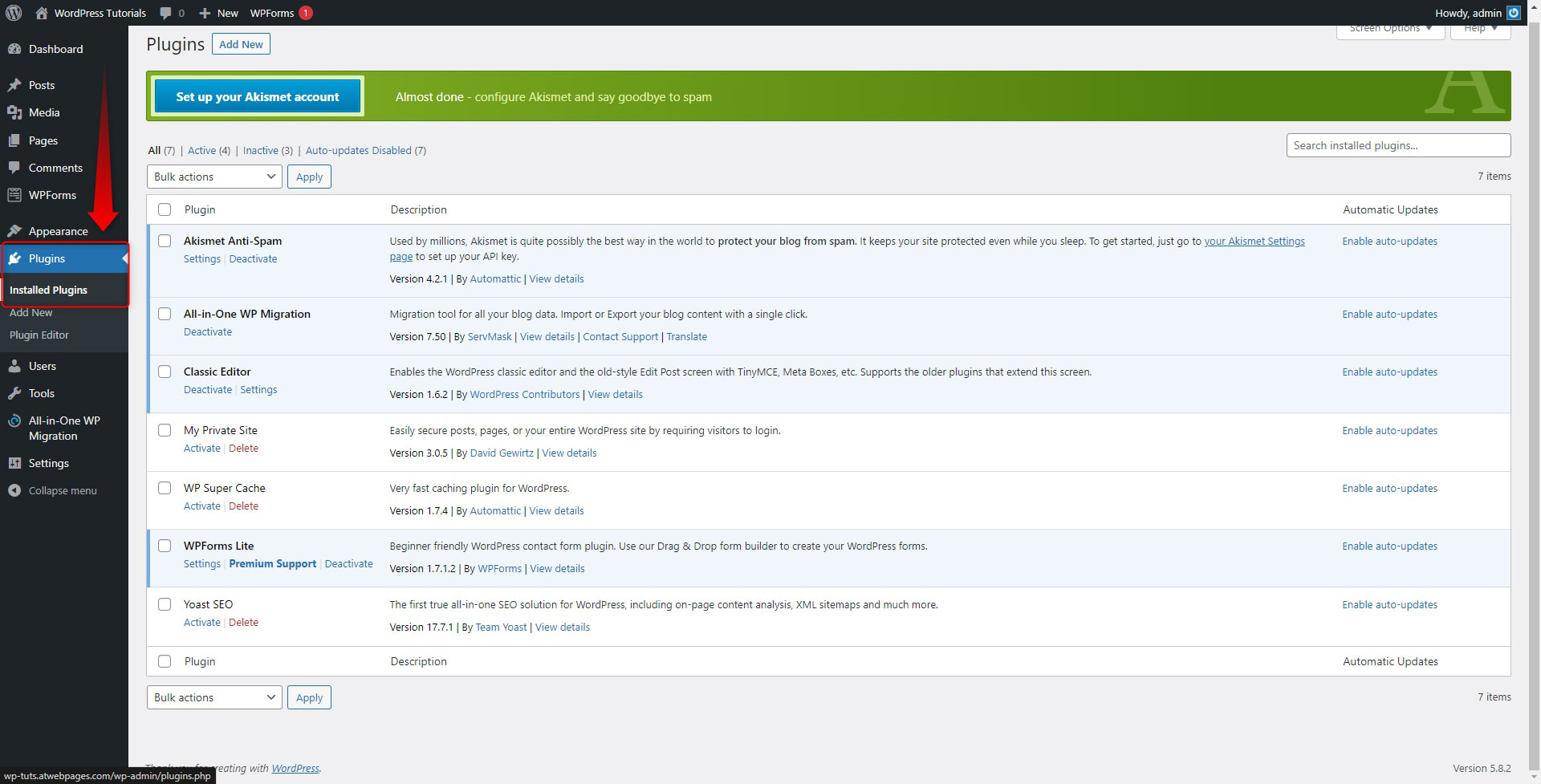This screenshot has height=784, width=1541.
Task: Click the Posts pushpin icon
Action: click(14, 85)
